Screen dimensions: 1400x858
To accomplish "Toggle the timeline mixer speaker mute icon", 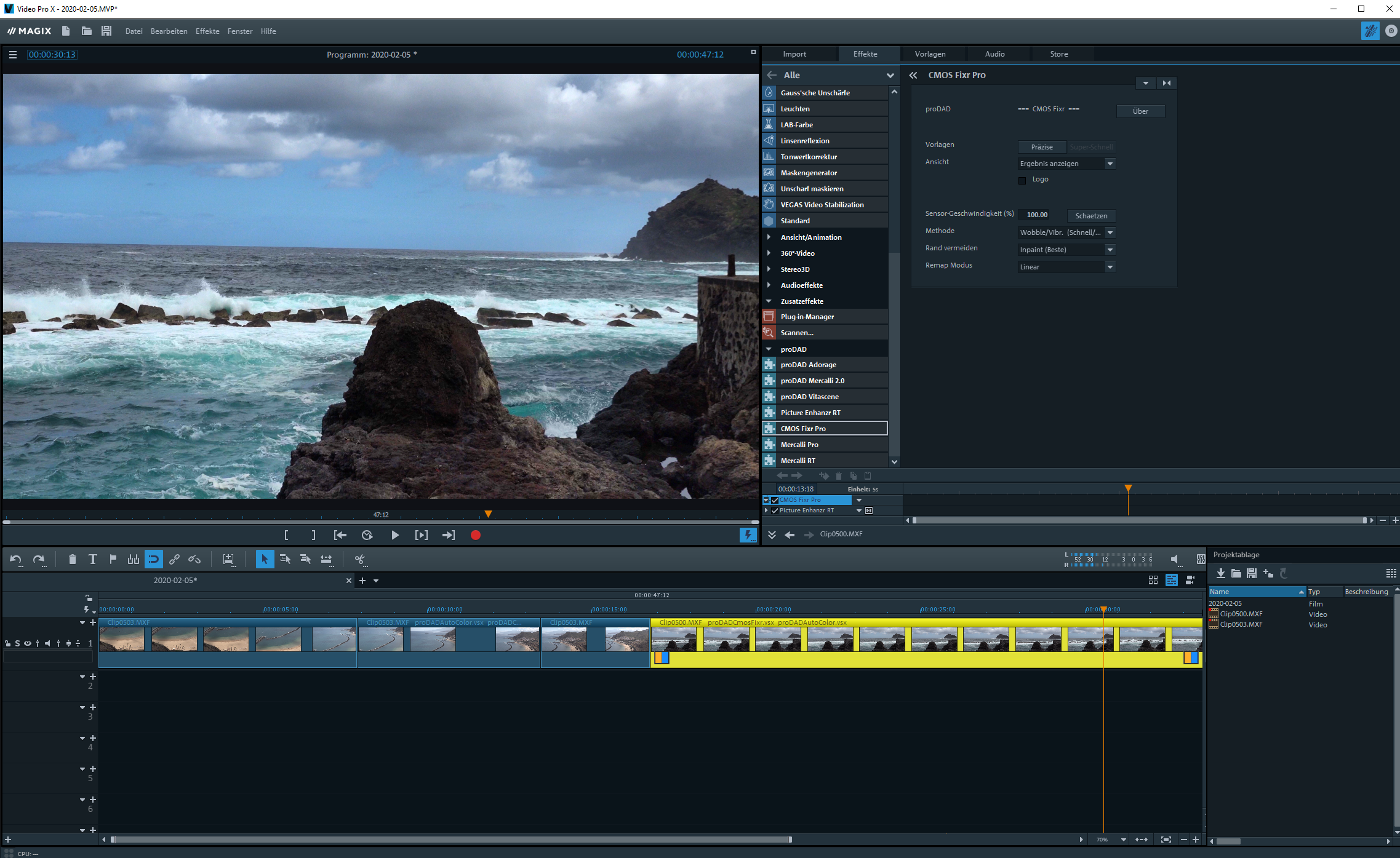I will pos(1175,559).
